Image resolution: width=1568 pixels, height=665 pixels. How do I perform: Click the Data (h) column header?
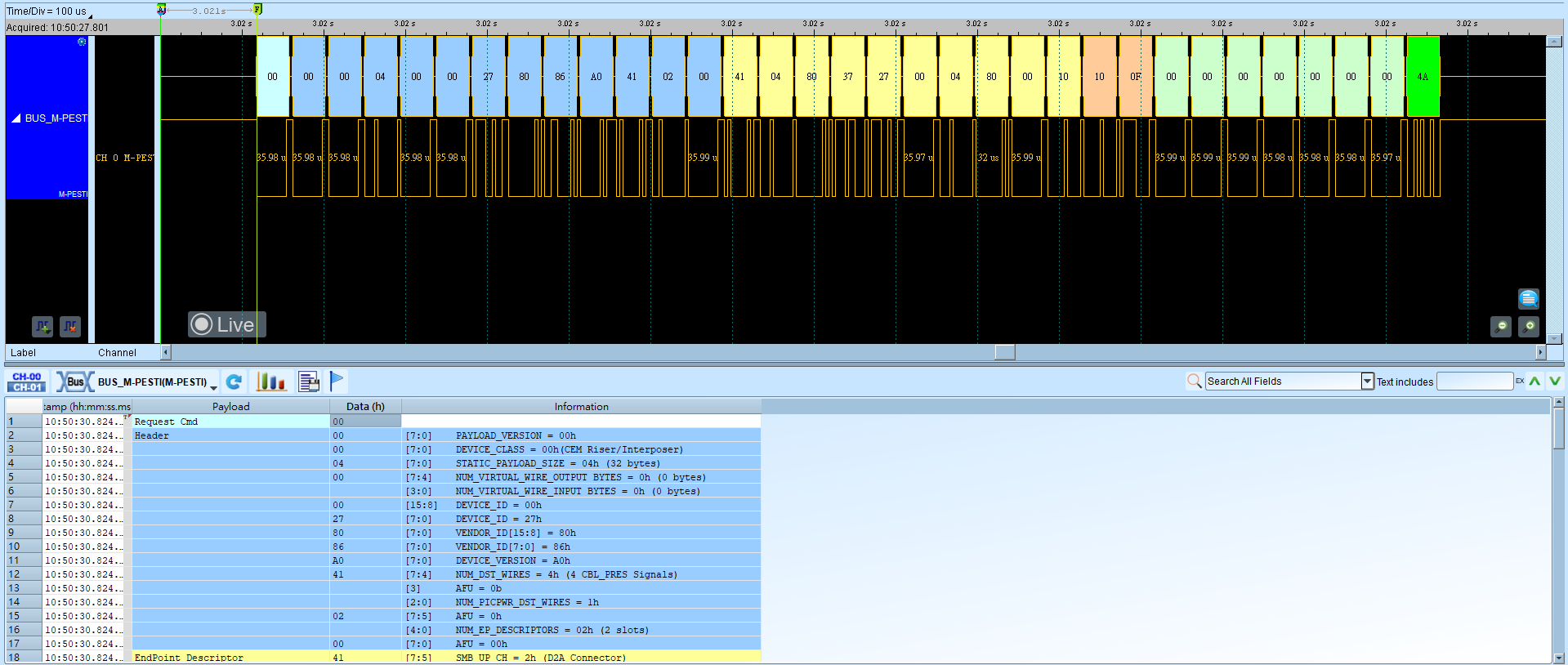click(x=365, y=406)
